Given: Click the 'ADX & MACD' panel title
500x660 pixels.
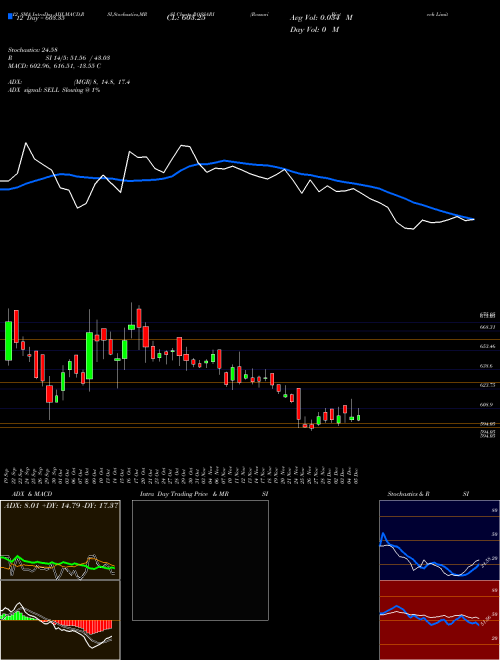Looking at the screenshot, I should pyautogui.click(x=32, y=494).
